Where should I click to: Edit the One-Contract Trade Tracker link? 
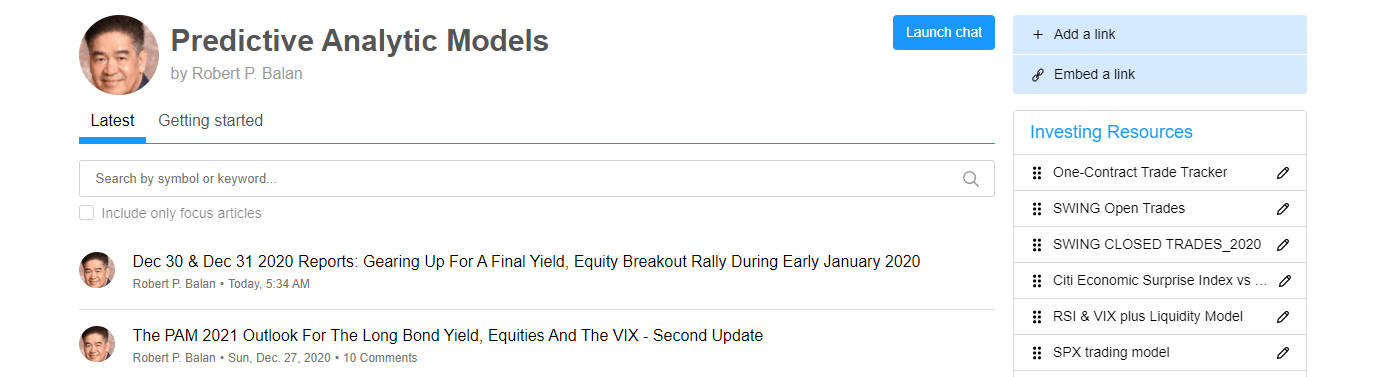pyautogui.click(x=1283, y=173)
